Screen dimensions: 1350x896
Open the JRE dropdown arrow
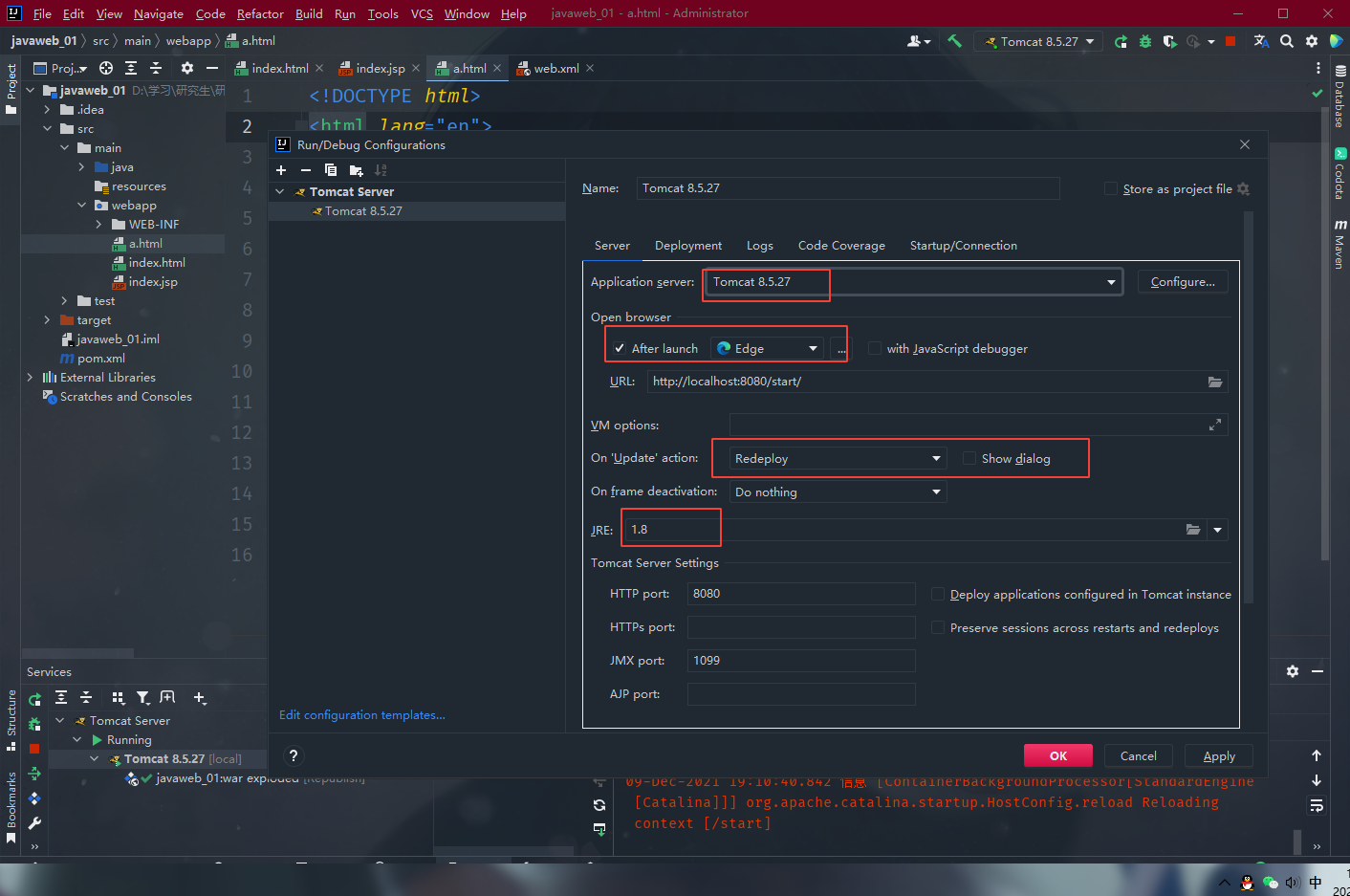(1217, 530)
